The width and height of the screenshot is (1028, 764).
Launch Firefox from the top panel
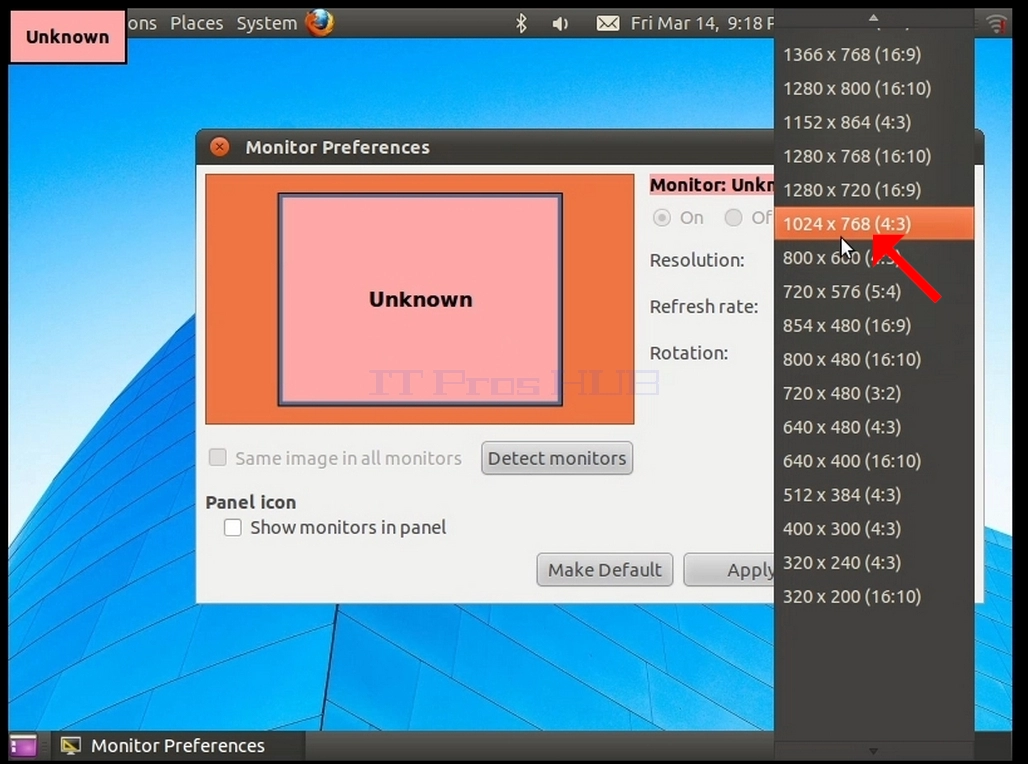click(319, 23)
